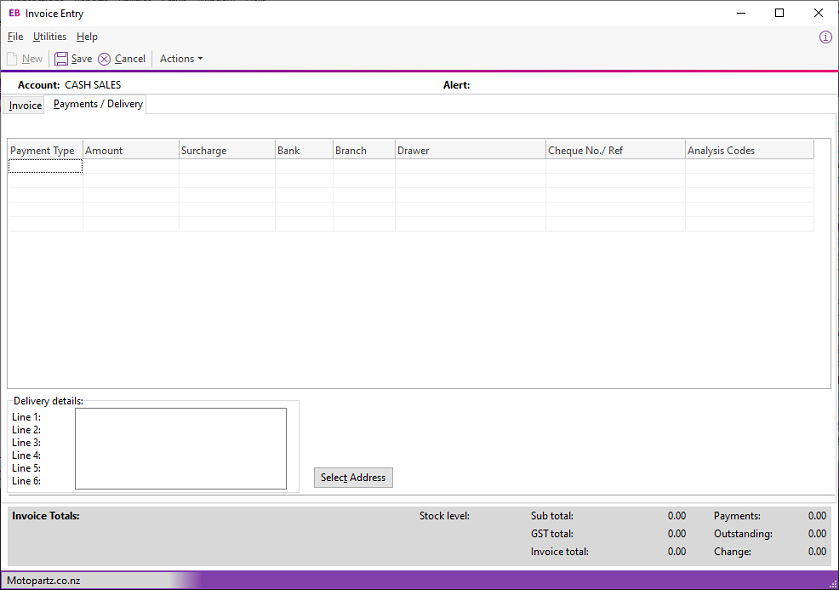Minimize the Invoice Entry window
The height and width of the screenshot is (590, 839).
(741, 13)
